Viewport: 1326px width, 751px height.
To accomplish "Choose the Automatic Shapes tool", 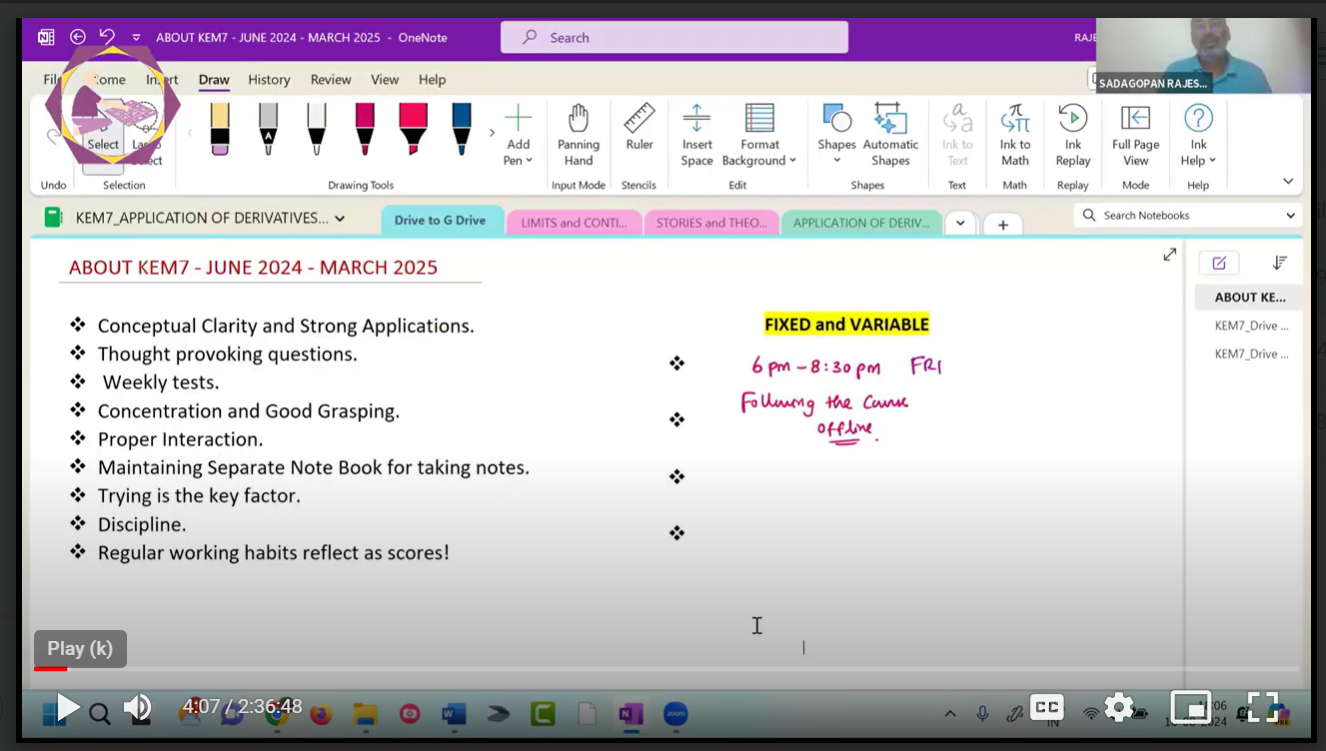I will [x=890, y=134].
